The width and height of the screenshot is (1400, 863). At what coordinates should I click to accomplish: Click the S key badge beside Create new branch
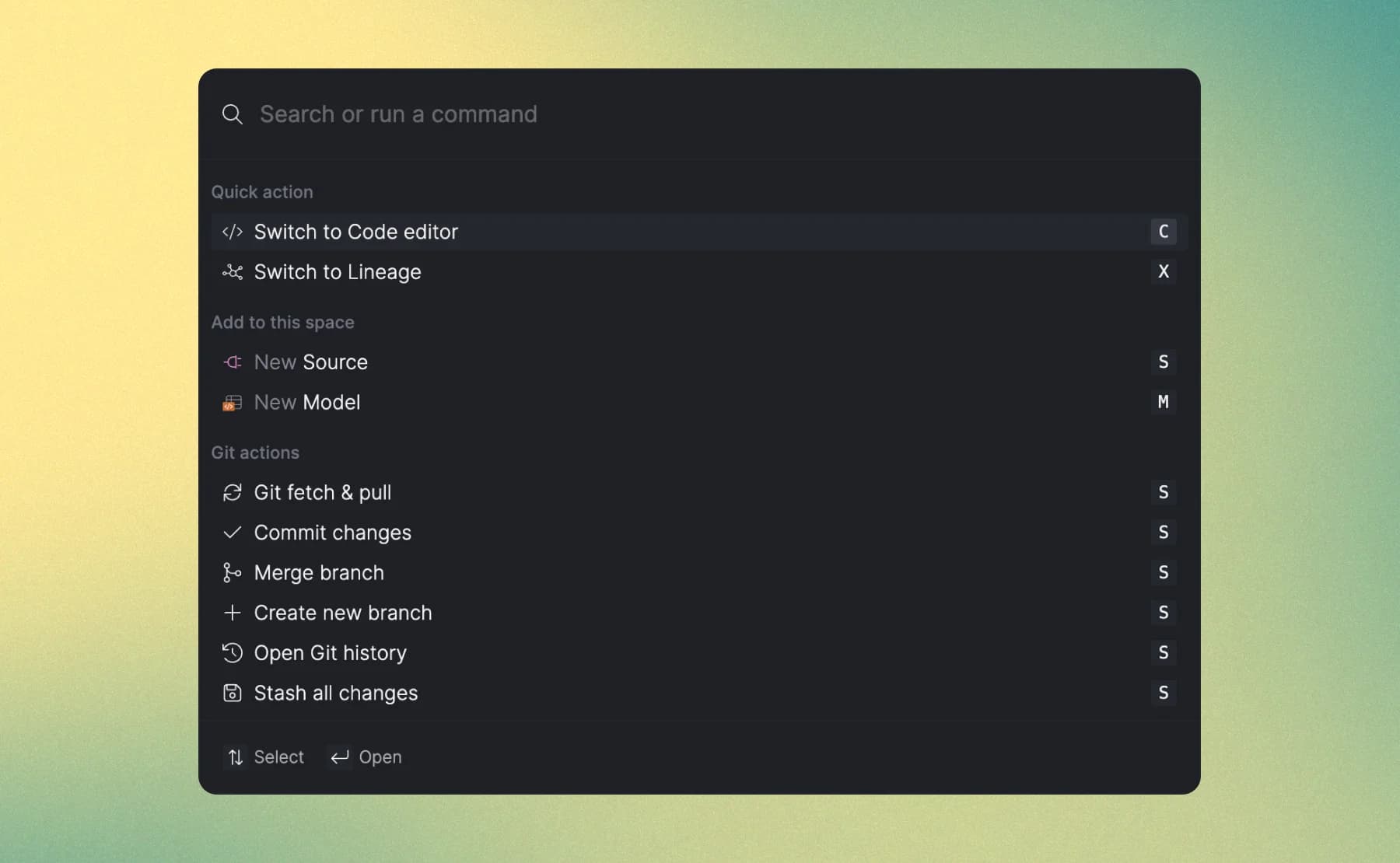click(1164, 613)
